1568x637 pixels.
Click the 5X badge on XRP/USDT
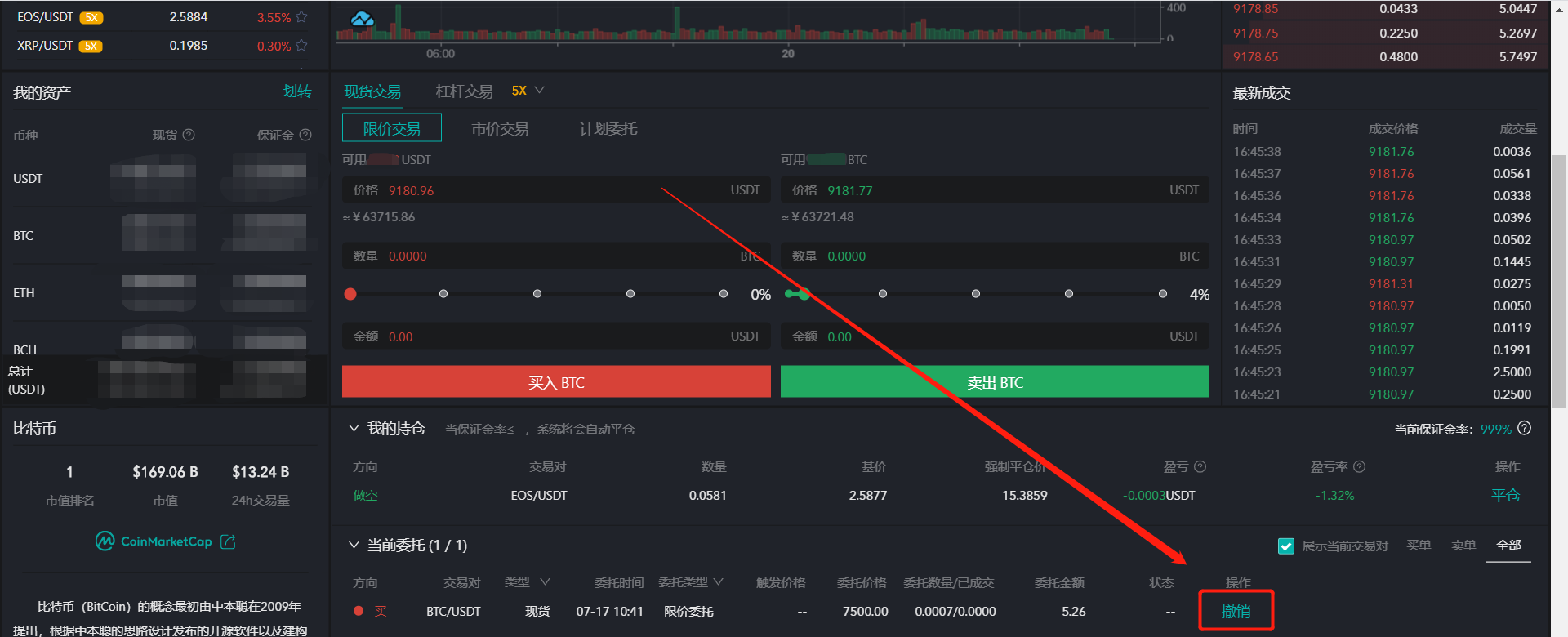pyautogui.click(x=90, y=46)
